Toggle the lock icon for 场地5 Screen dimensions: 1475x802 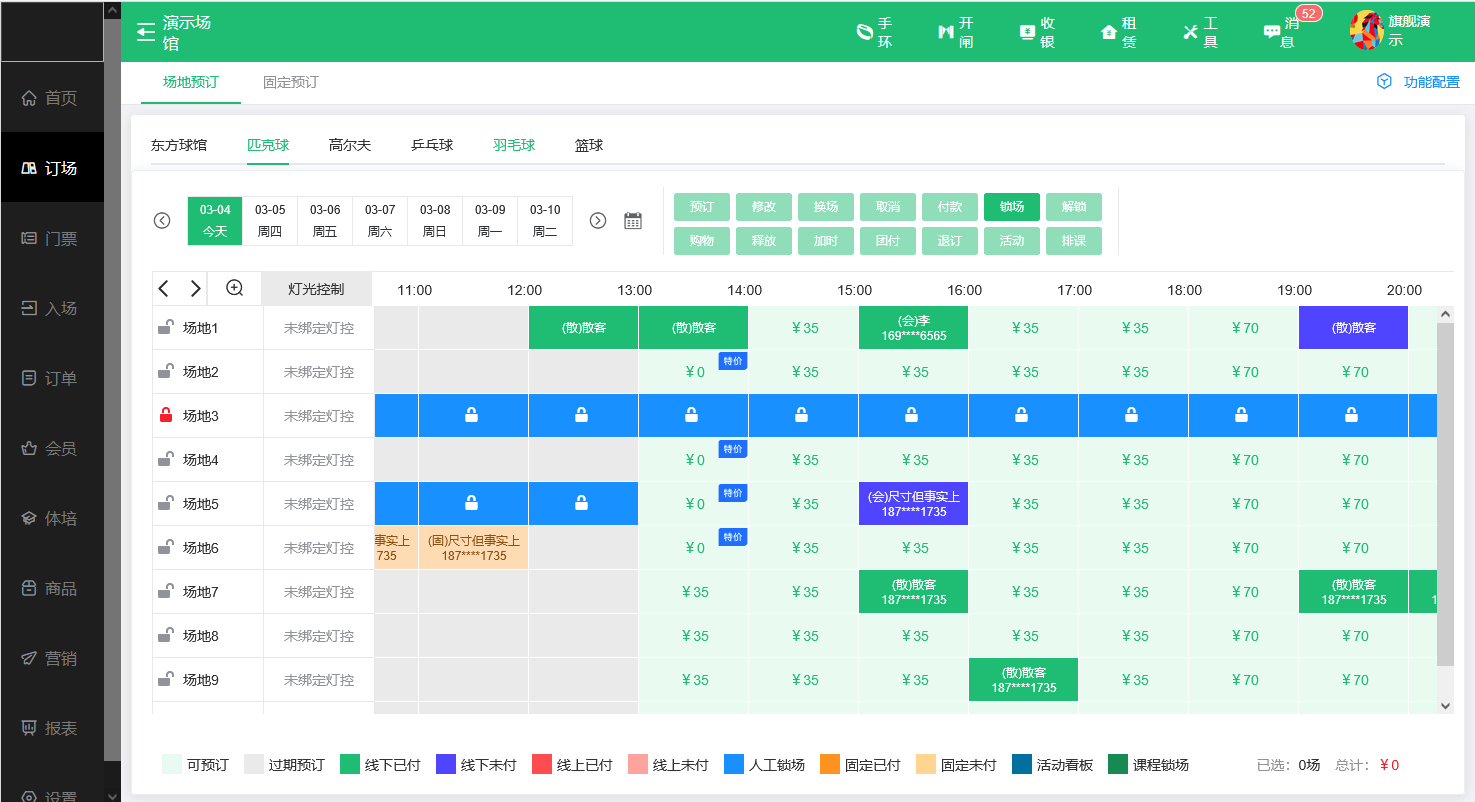166,503
